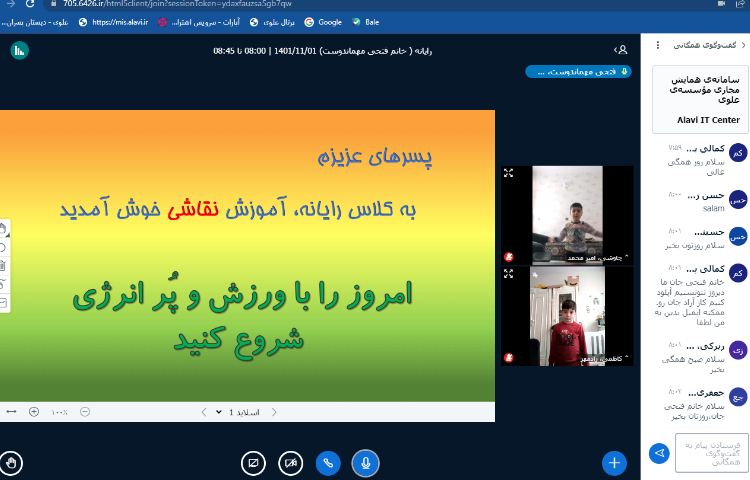Click left chevron beside slide selector
Screen dimensions: 750x480
[x=204, y=412]
